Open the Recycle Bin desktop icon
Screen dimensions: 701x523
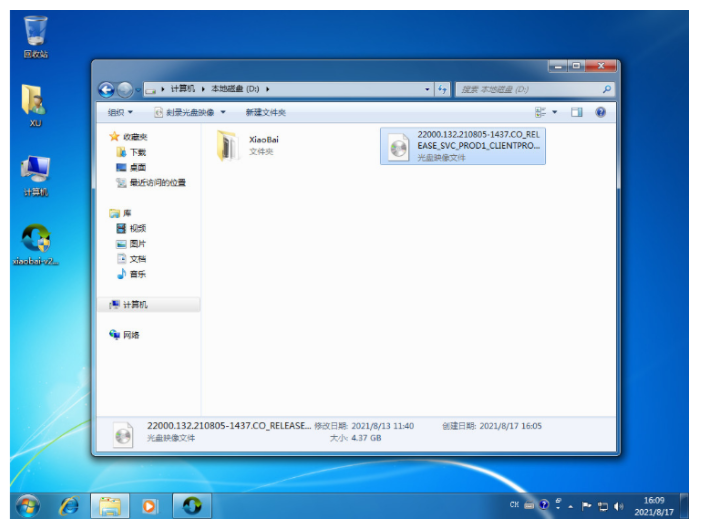35,38
